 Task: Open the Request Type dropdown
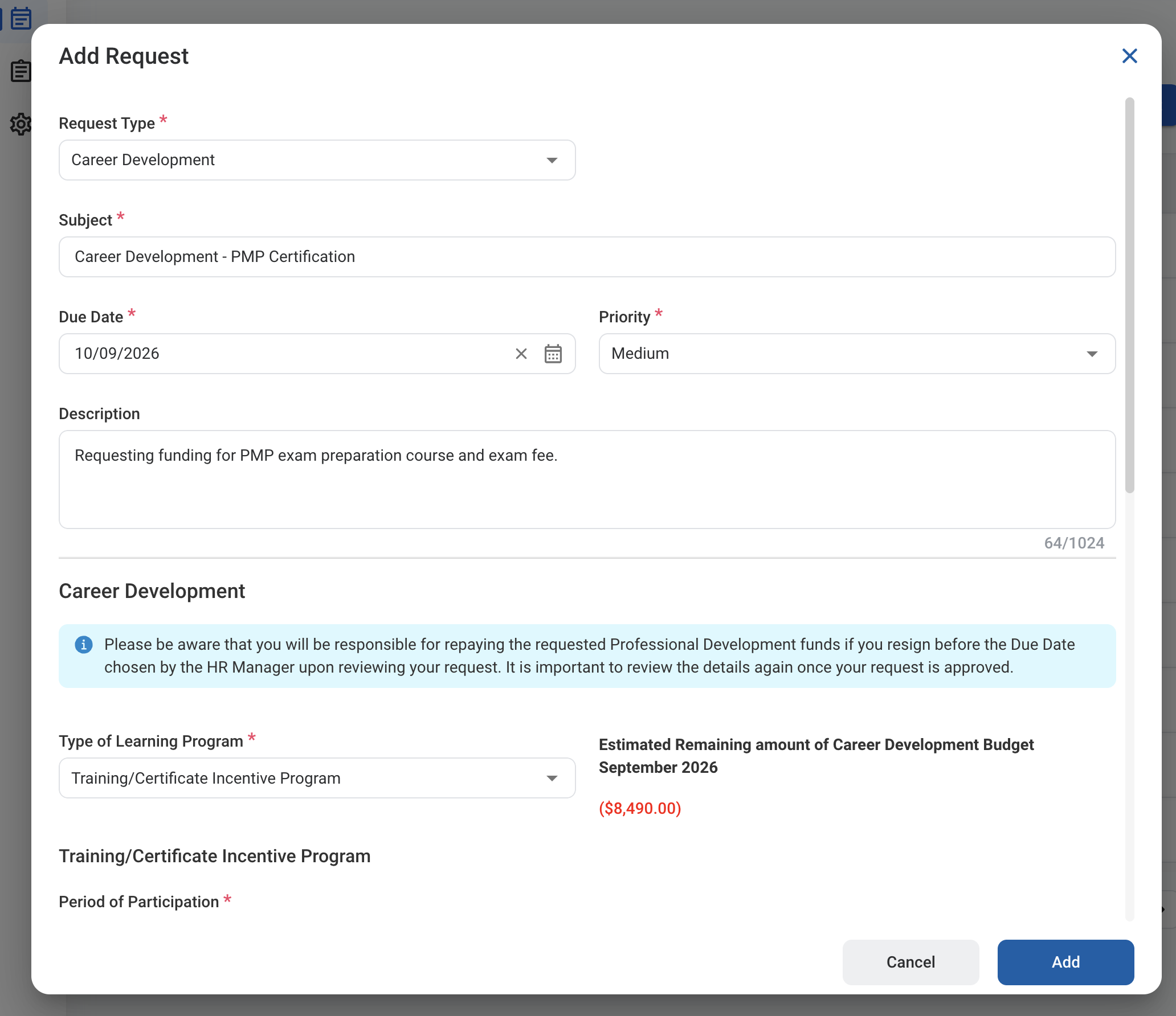pos(317,160)
